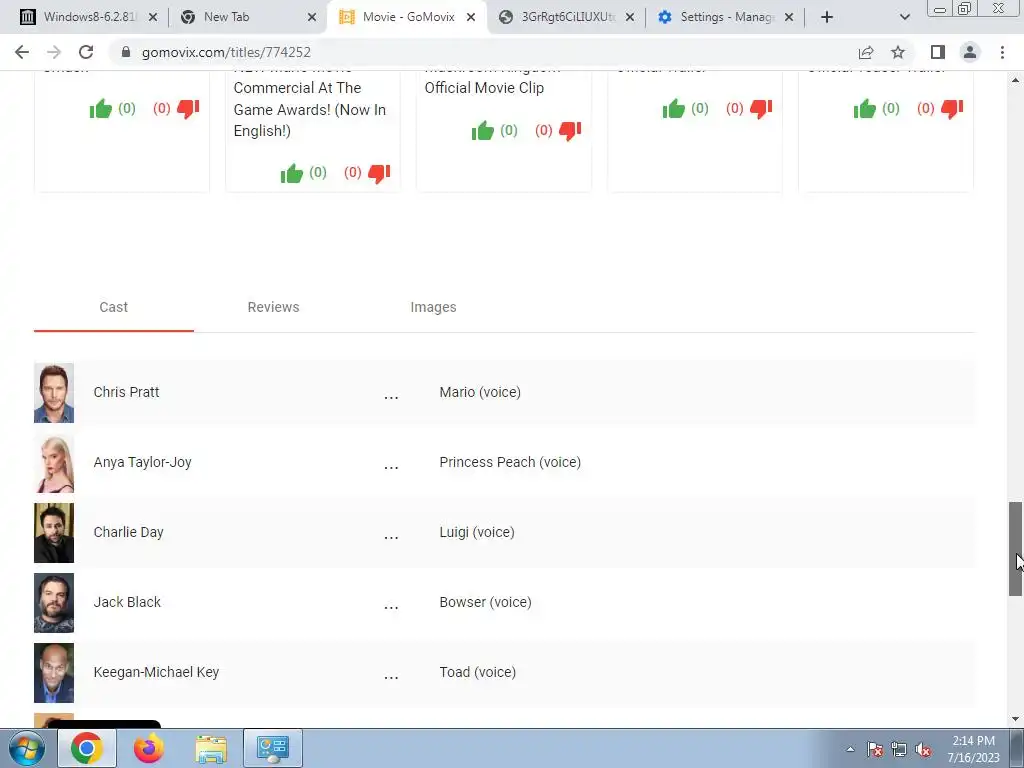The height and width of the screenshot is (768, 1024).
Task: Open the Chris Pratt name link
Action: (x=126, y=392)
